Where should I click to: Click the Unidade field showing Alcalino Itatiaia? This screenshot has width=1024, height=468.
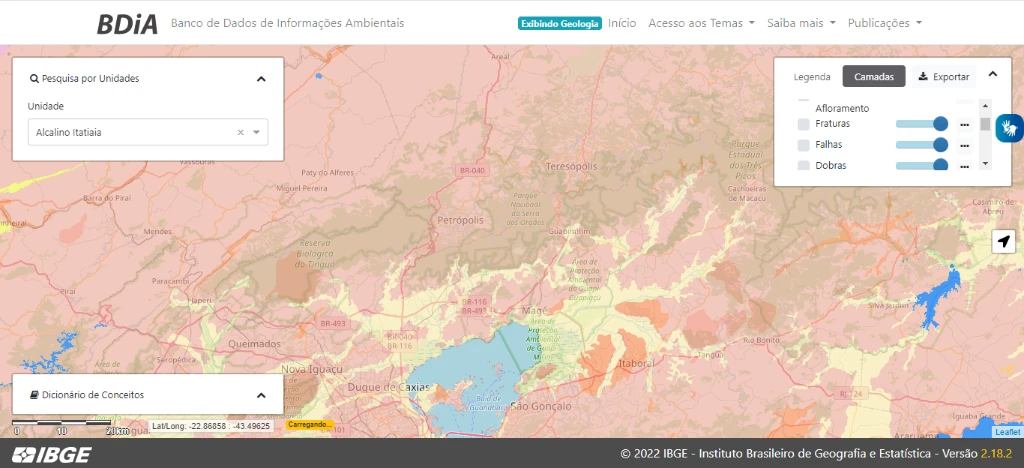148,132
